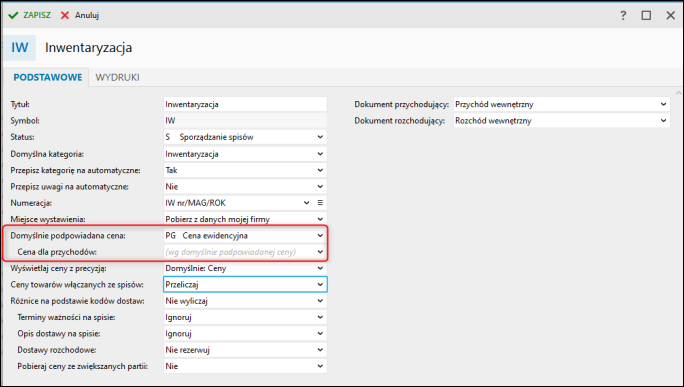Maximize the Inwentaryzacja window

pos(646,15)
